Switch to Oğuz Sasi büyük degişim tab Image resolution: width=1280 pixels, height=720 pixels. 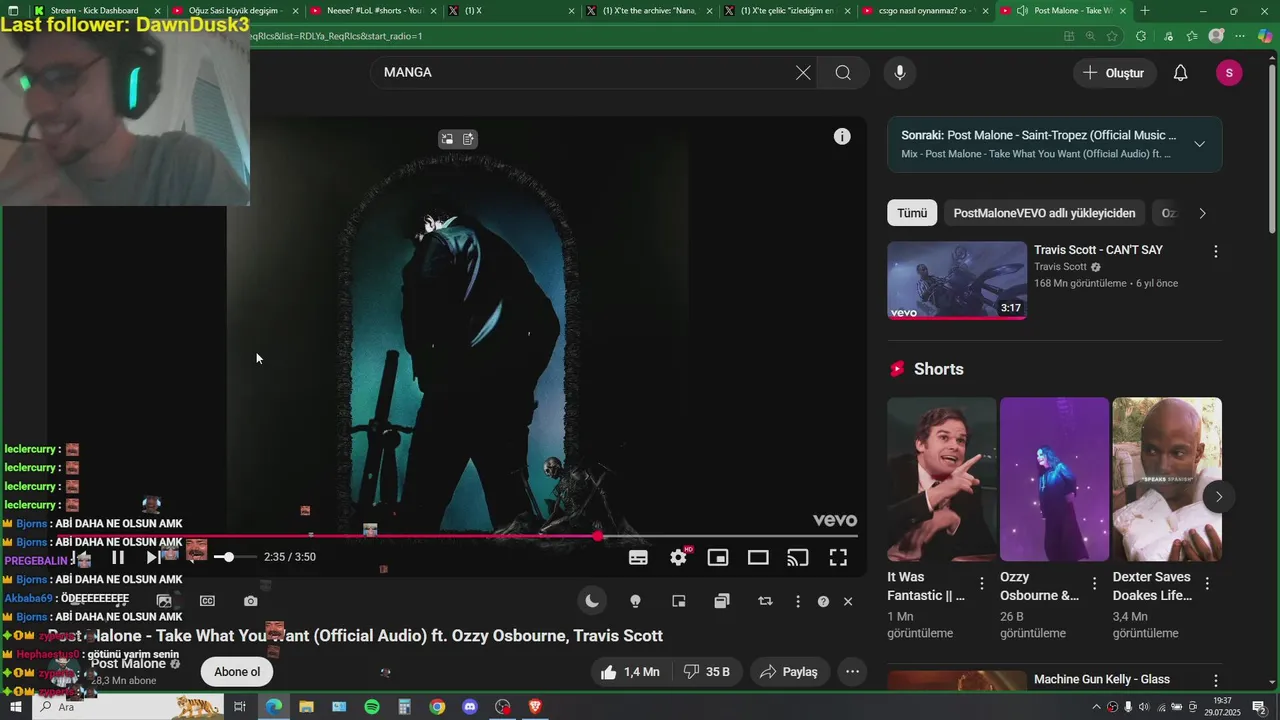pyautogui.click(x=235, y=11)
